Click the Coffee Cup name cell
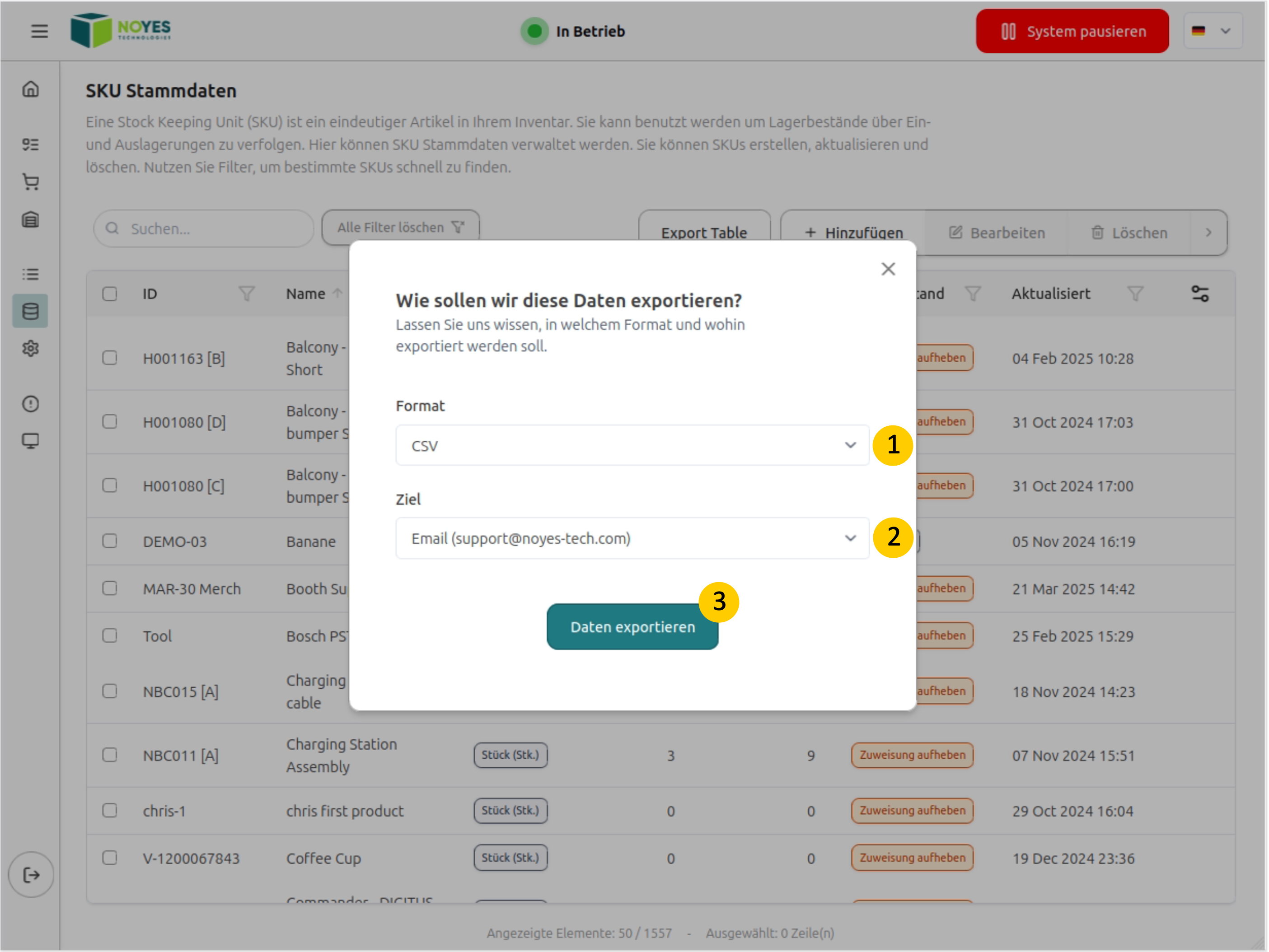Screen dimensions: 1269x952 coord(323,859)
